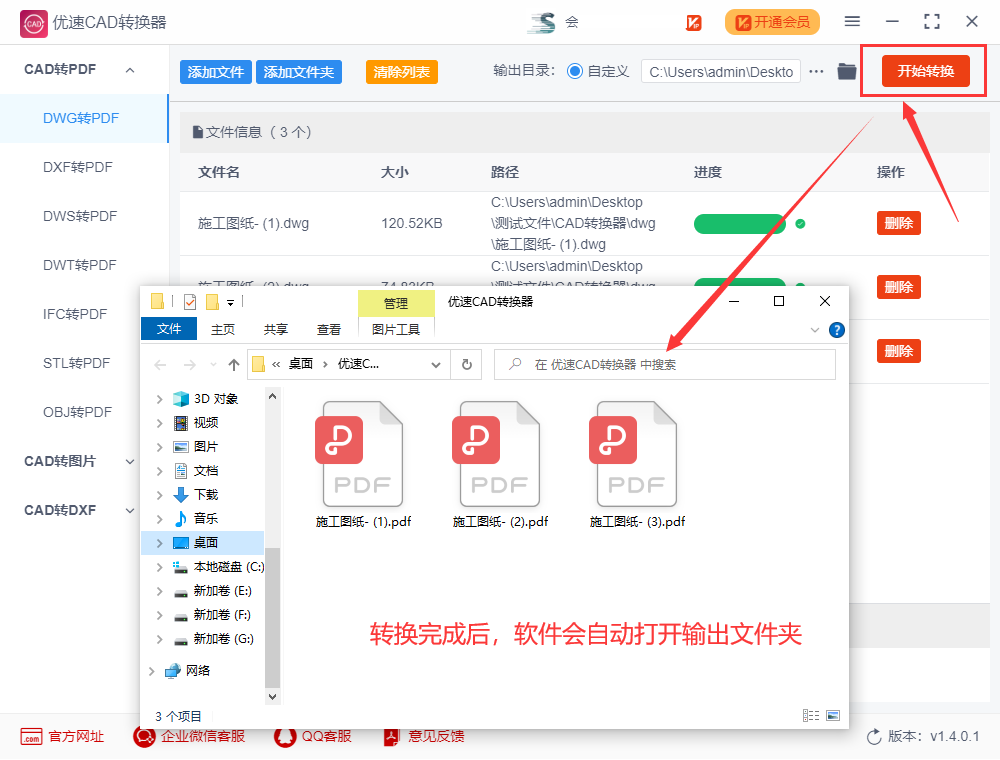Click the 添加文件夹 button
The height and width of the screenshot is (760, 1000).
[x=298, y=72]
